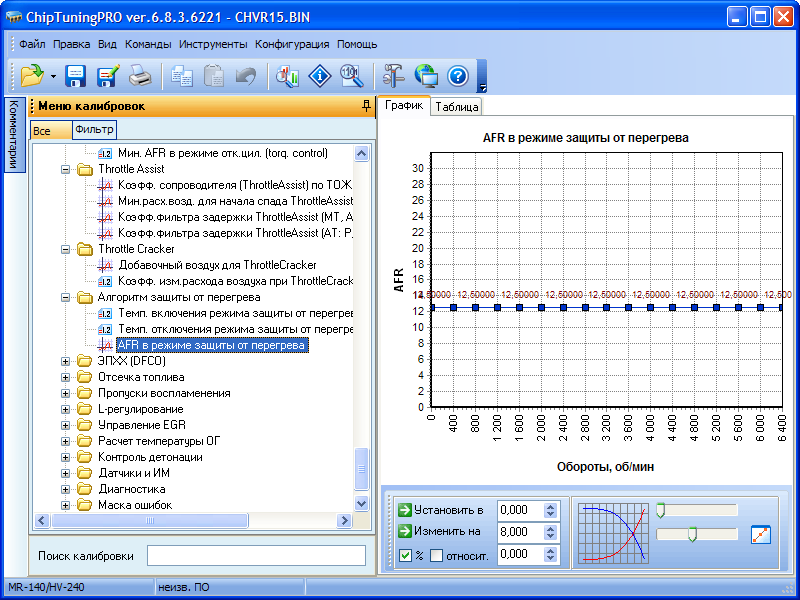The image size is (800, 600).
Task: Click the save floppy disk icon
Action: pos(76,76)
